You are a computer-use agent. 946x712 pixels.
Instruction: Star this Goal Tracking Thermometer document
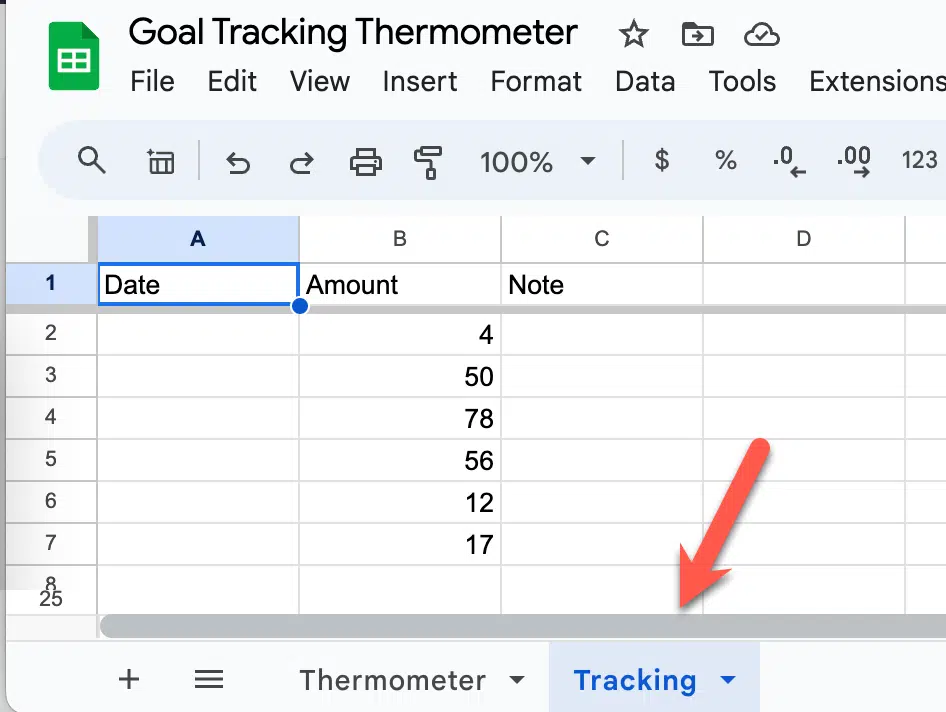633,34
